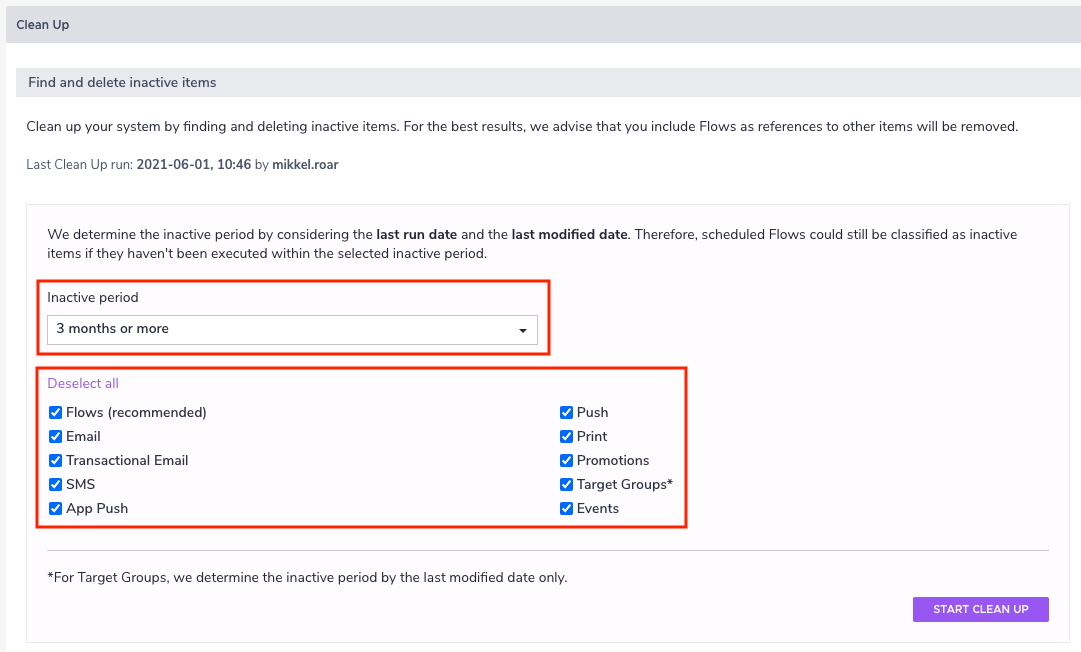Click the Clean Up header title
Screen dimensions: 1081x652
[x=43, y=25]
